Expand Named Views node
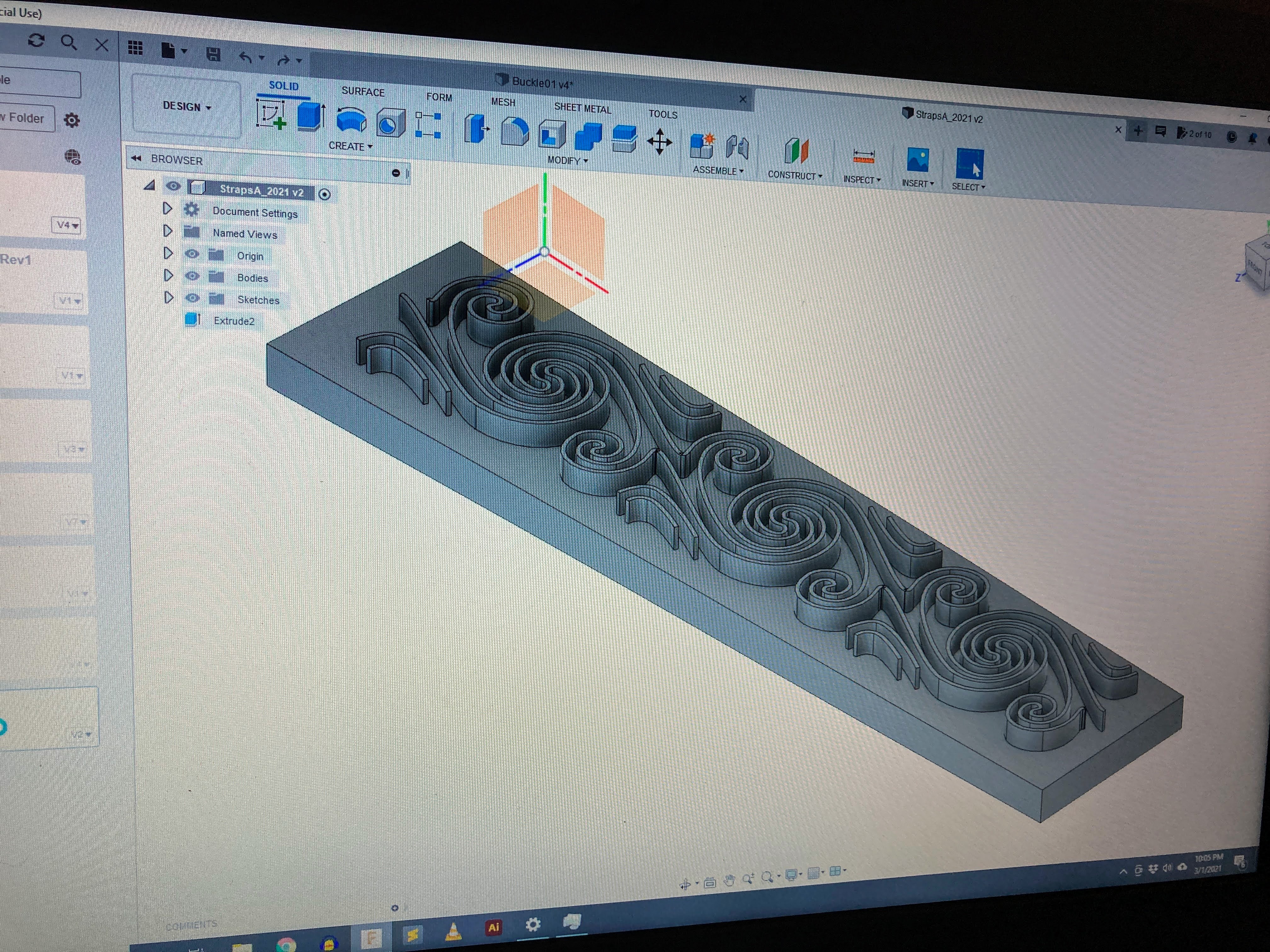This screenshot has height=952, width=1270. point(168,231)
